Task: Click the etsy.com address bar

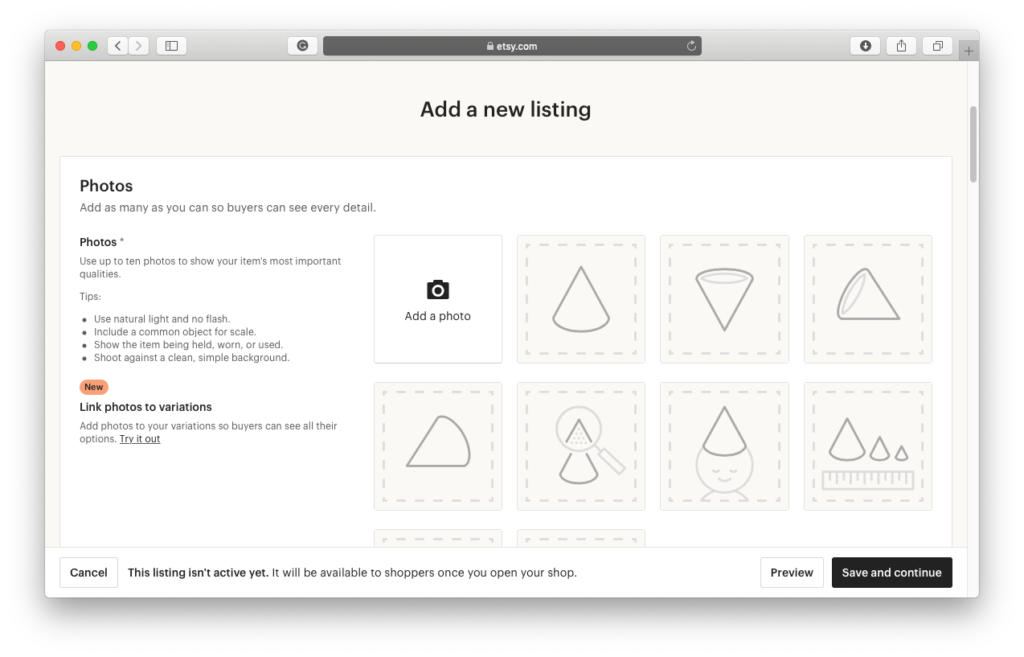Action: (511, 46)
